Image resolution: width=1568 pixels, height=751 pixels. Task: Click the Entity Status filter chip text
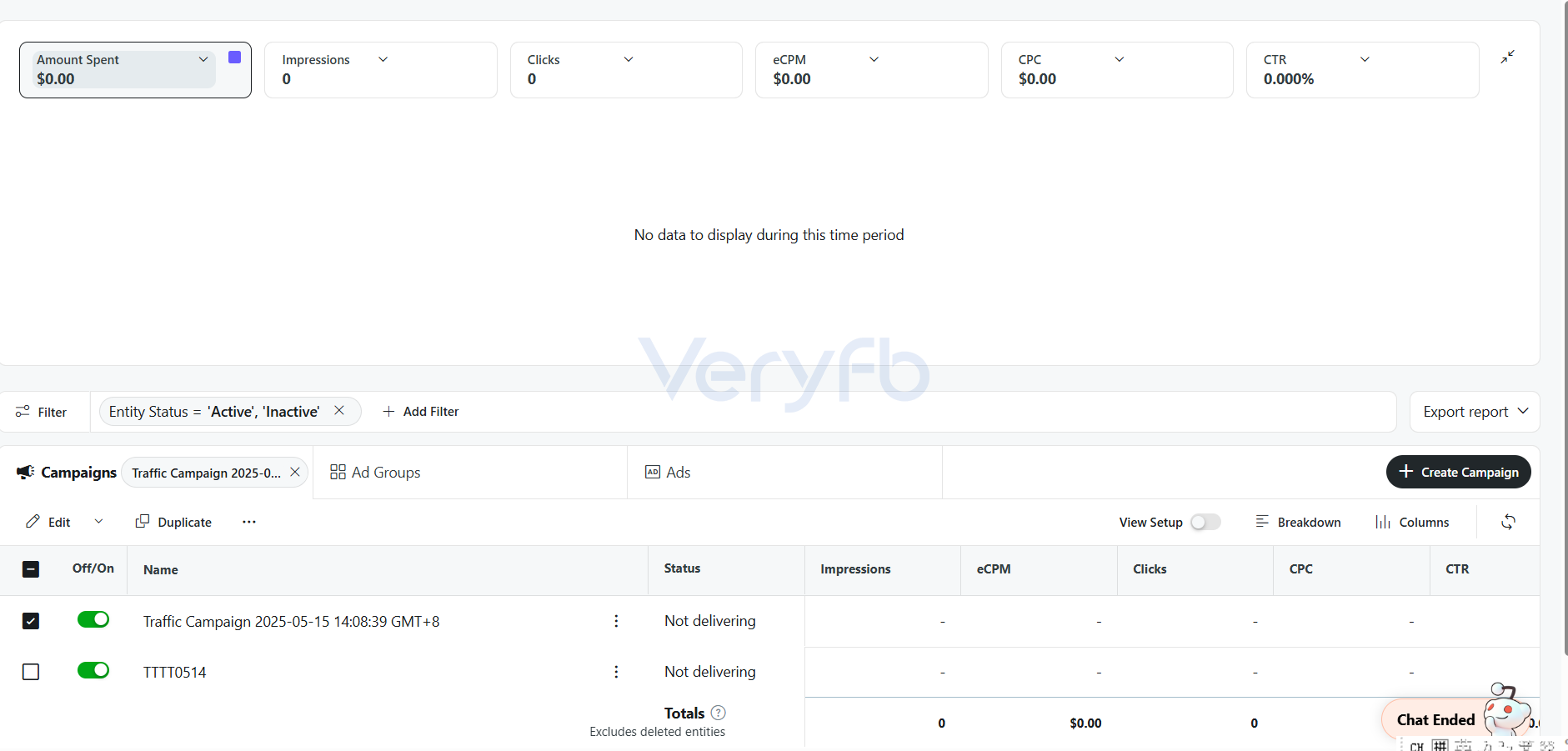pos(214,412)
